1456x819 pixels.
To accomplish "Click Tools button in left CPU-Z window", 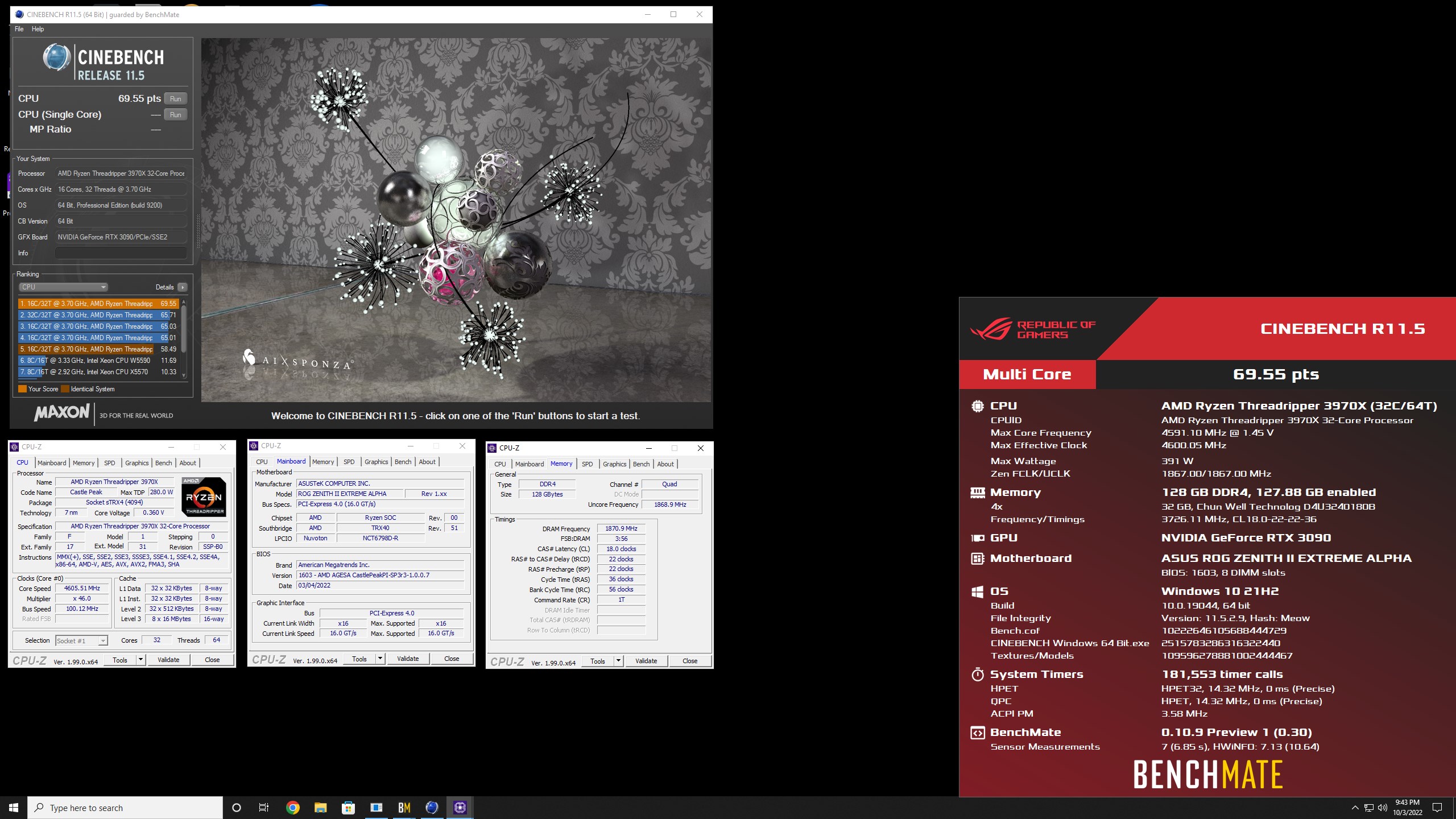I will (120, 660).
